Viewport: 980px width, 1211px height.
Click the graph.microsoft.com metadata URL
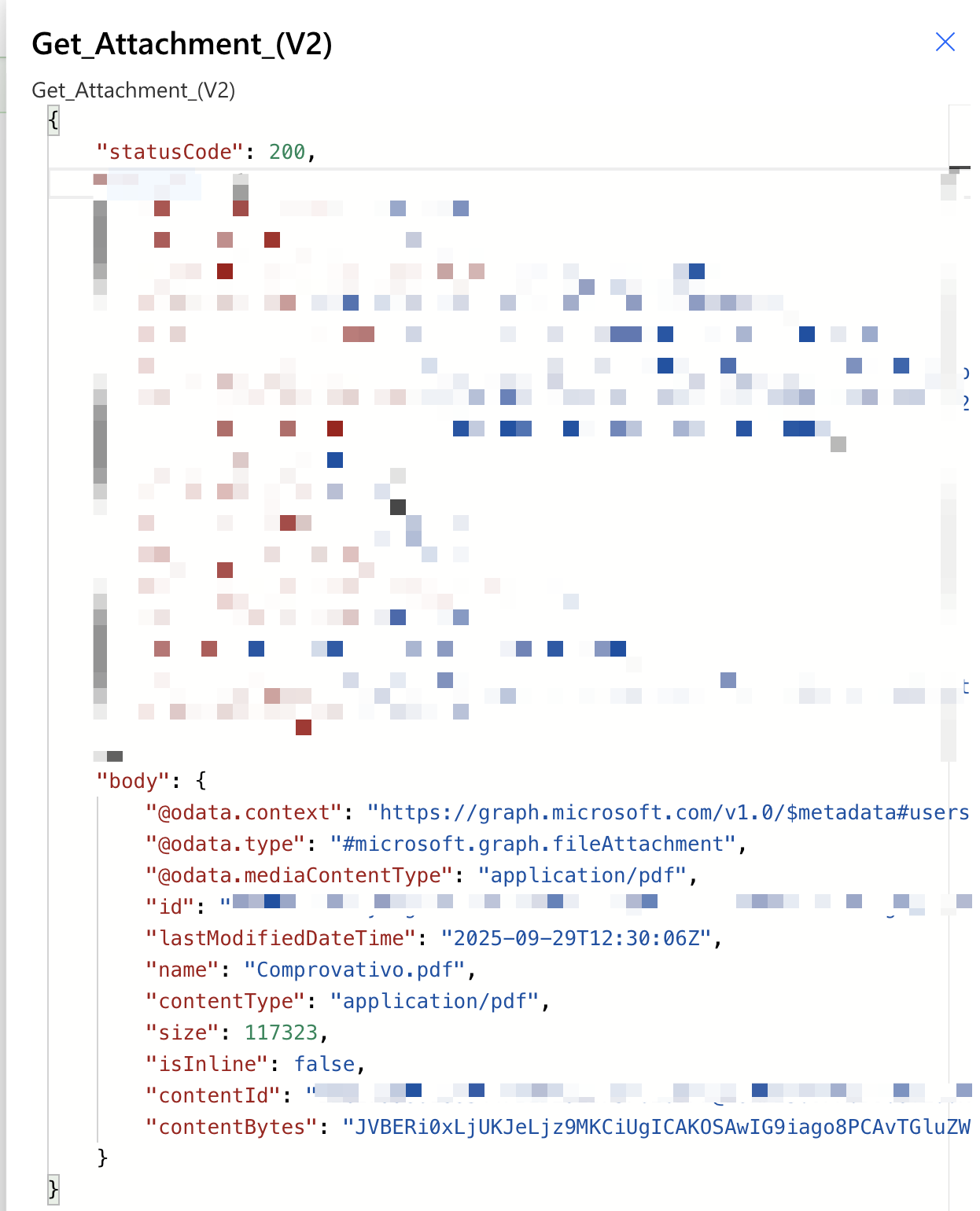pos(669,812)
